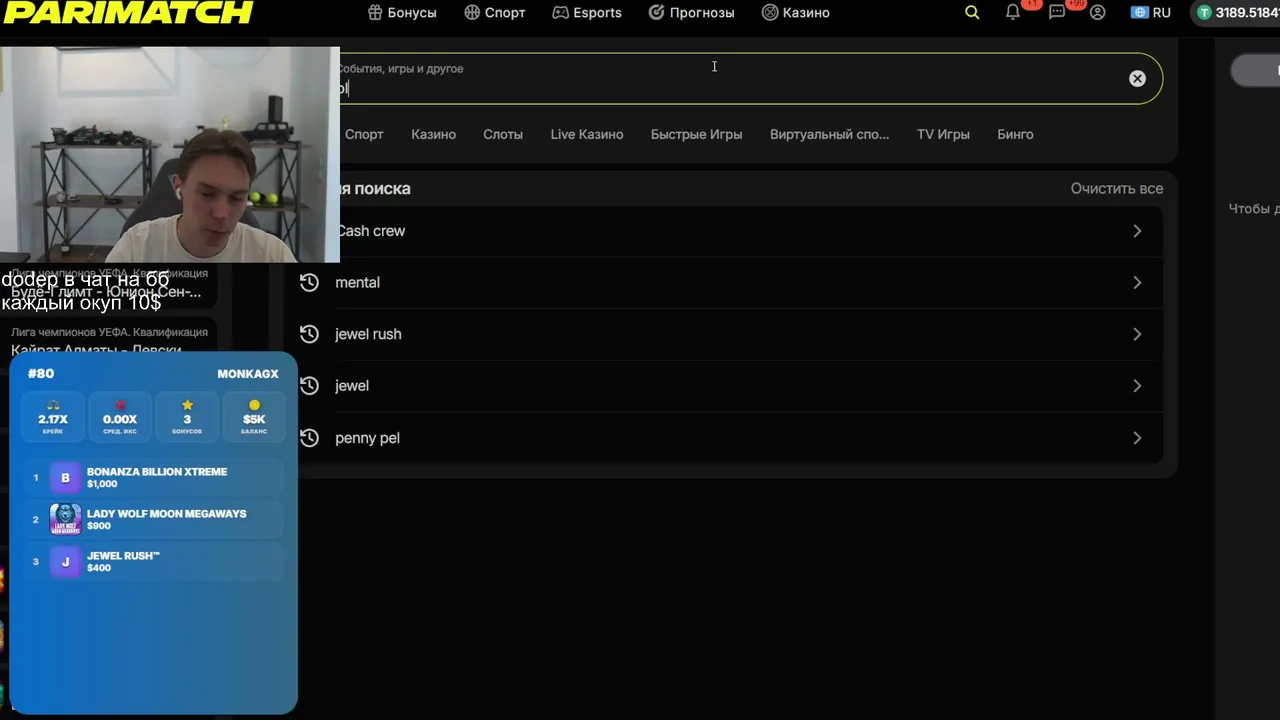Open the user profile icon
This screenshot has width=1280, height=720.
(x=1098, y=13)
